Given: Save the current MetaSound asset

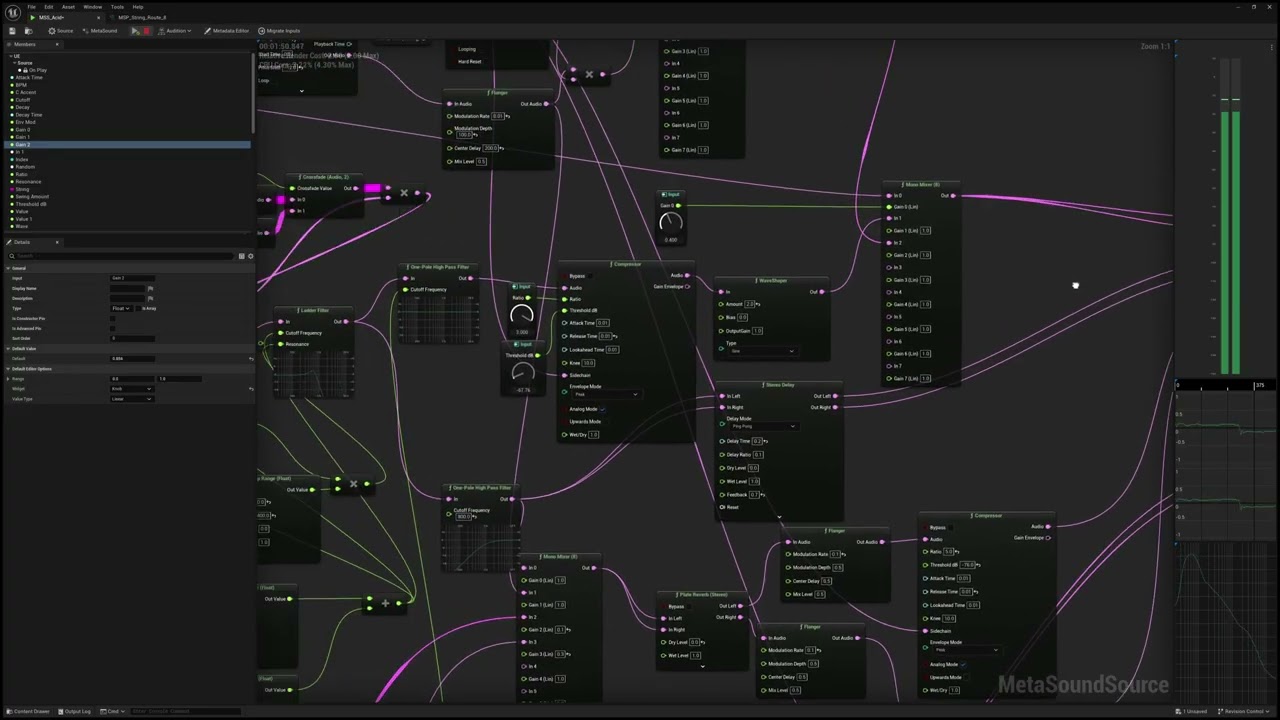Looking at the screenshot, I should 12,31.
